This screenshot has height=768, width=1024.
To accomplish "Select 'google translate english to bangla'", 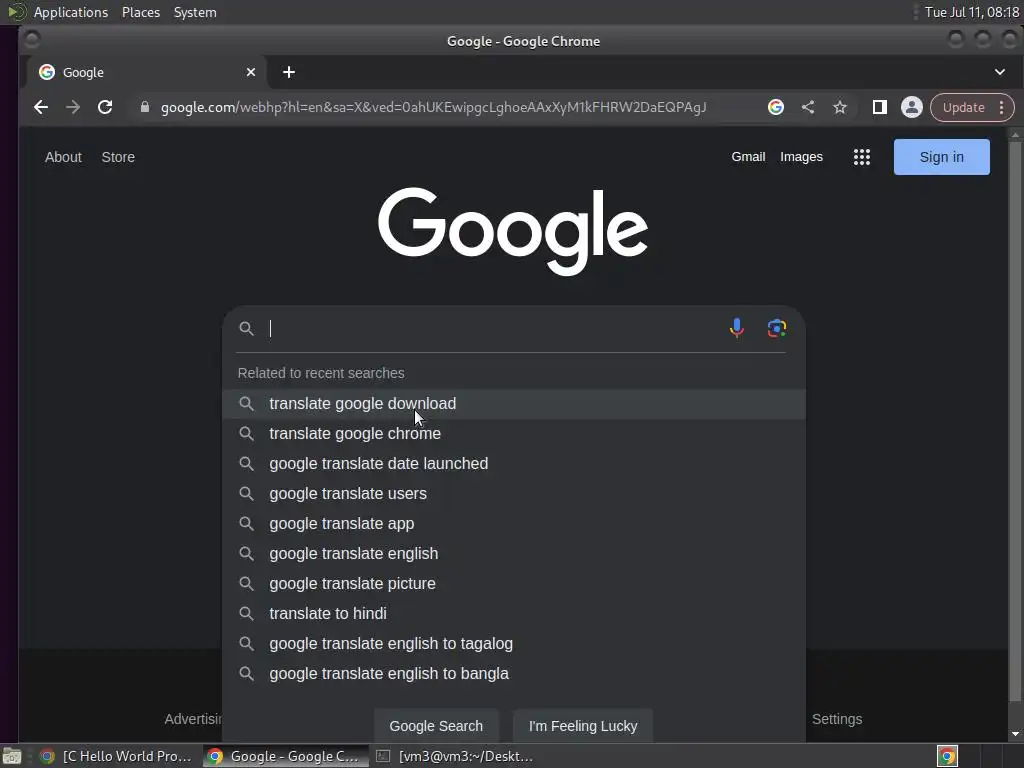I will coord(513,674).
